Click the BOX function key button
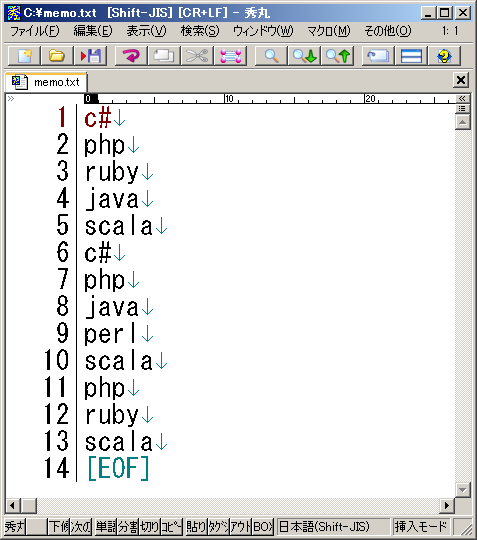The width and height of the screenshot is (477, 540). (x=263, y=527)
